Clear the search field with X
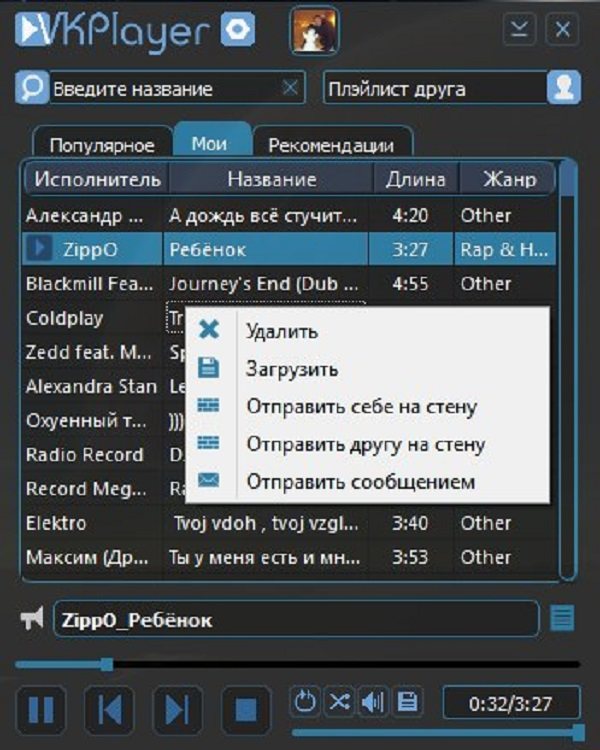 (289, 88)
